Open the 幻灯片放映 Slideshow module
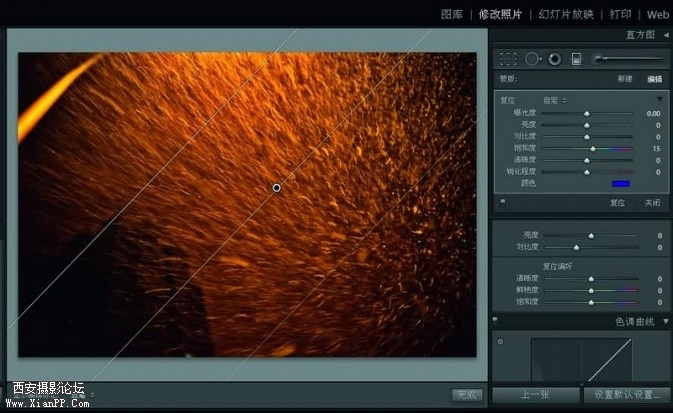 click(566, 14)
